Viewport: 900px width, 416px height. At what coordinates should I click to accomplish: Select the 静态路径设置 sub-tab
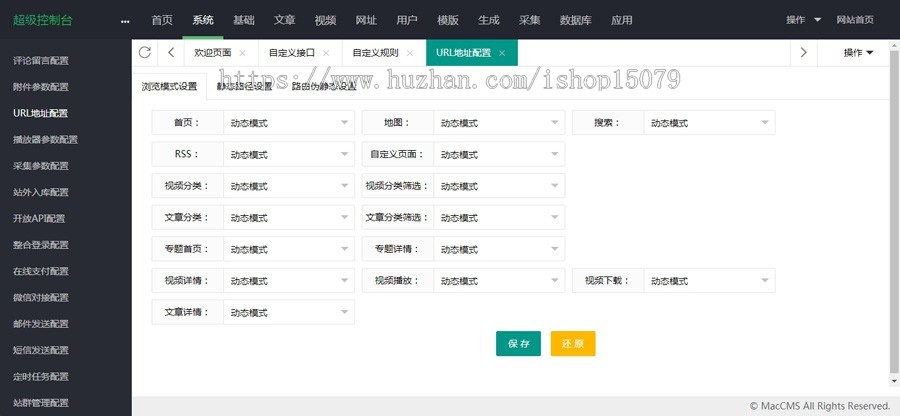tap(244, 87)
